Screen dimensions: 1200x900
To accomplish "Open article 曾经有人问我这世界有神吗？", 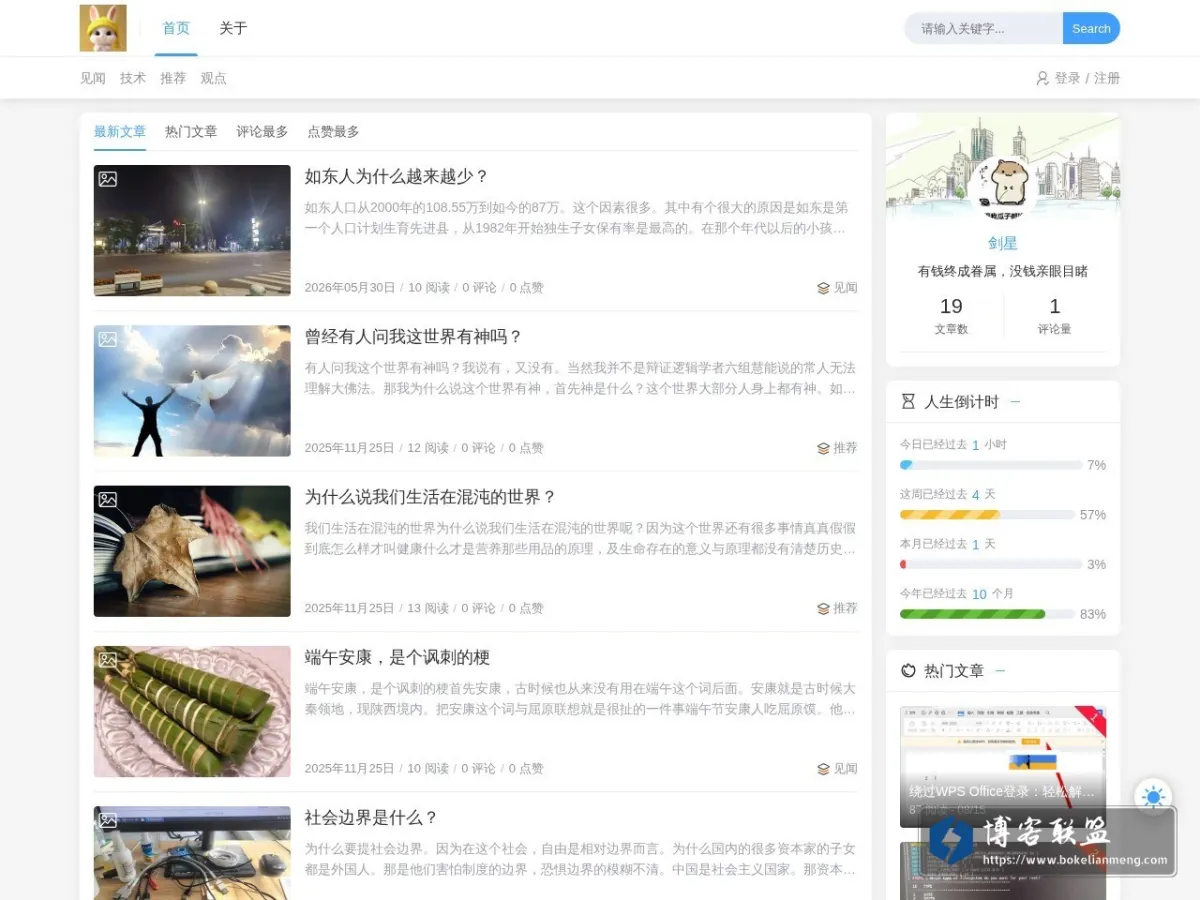I will point(414,336).
